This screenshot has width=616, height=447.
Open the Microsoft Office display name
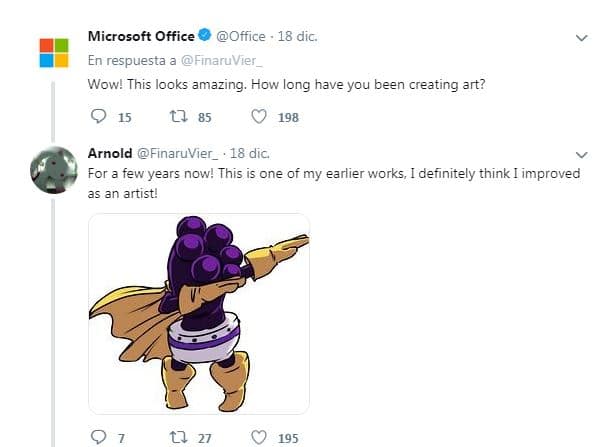pyautogui.click(x=141, y=36)
